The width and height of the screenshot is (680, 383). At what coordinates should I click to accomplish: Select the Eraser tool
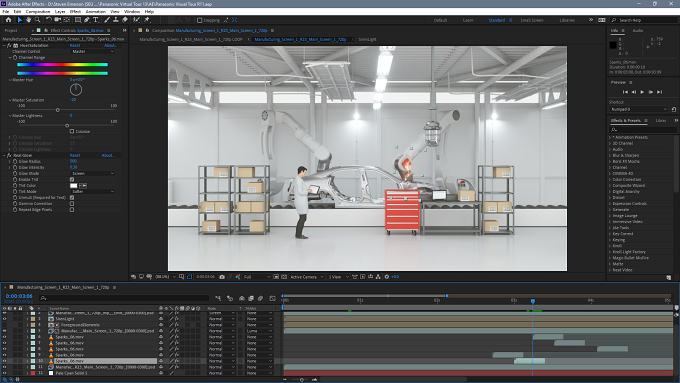pyautogui.click(x=125, y=20)
